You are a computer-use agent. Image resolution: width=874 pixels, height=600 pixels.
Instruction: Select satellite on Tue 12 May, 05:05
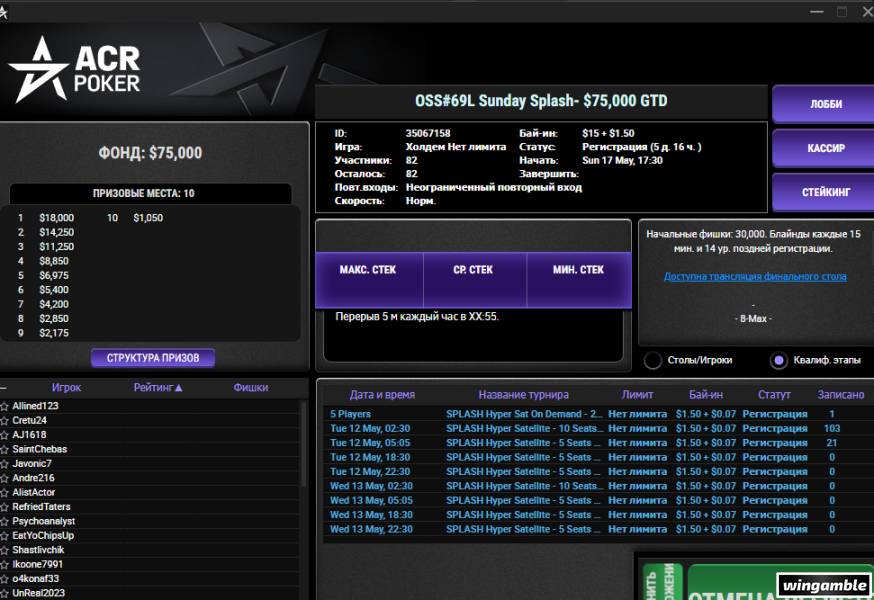click(x=596, y=443)
